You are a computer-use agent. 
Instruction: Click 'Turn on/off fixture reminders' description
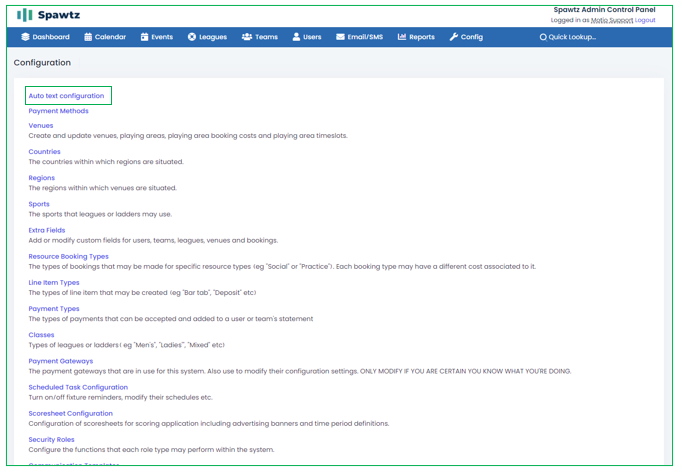tap(120, 397)
